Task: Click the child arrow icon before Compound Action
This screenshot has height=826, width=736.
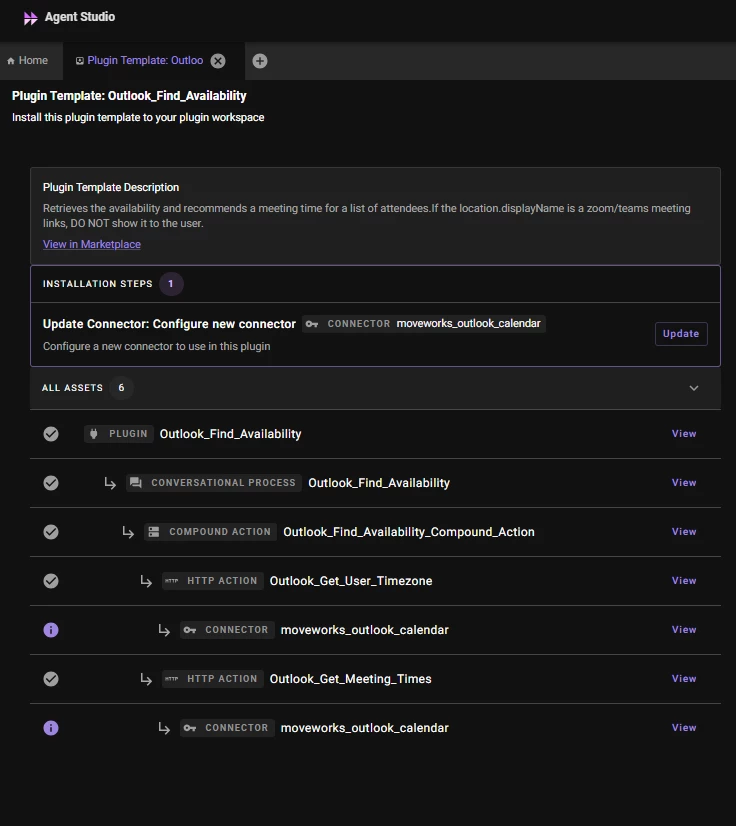Action: click(x=128, y=532)
